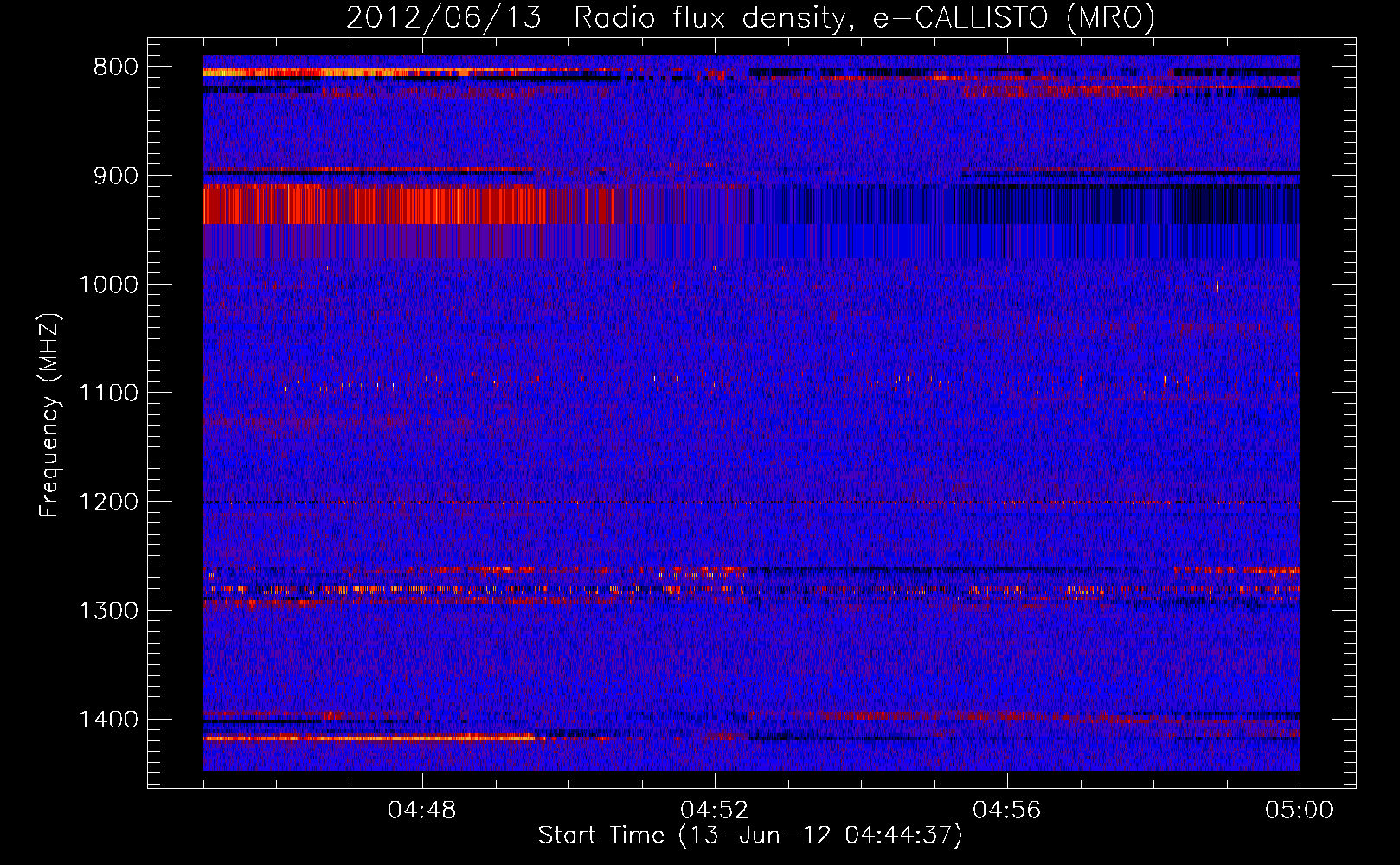The width and height of the screenshot is (1400, 865).
Task: Click the 04:48 time tick label
Action: [422, 811]
